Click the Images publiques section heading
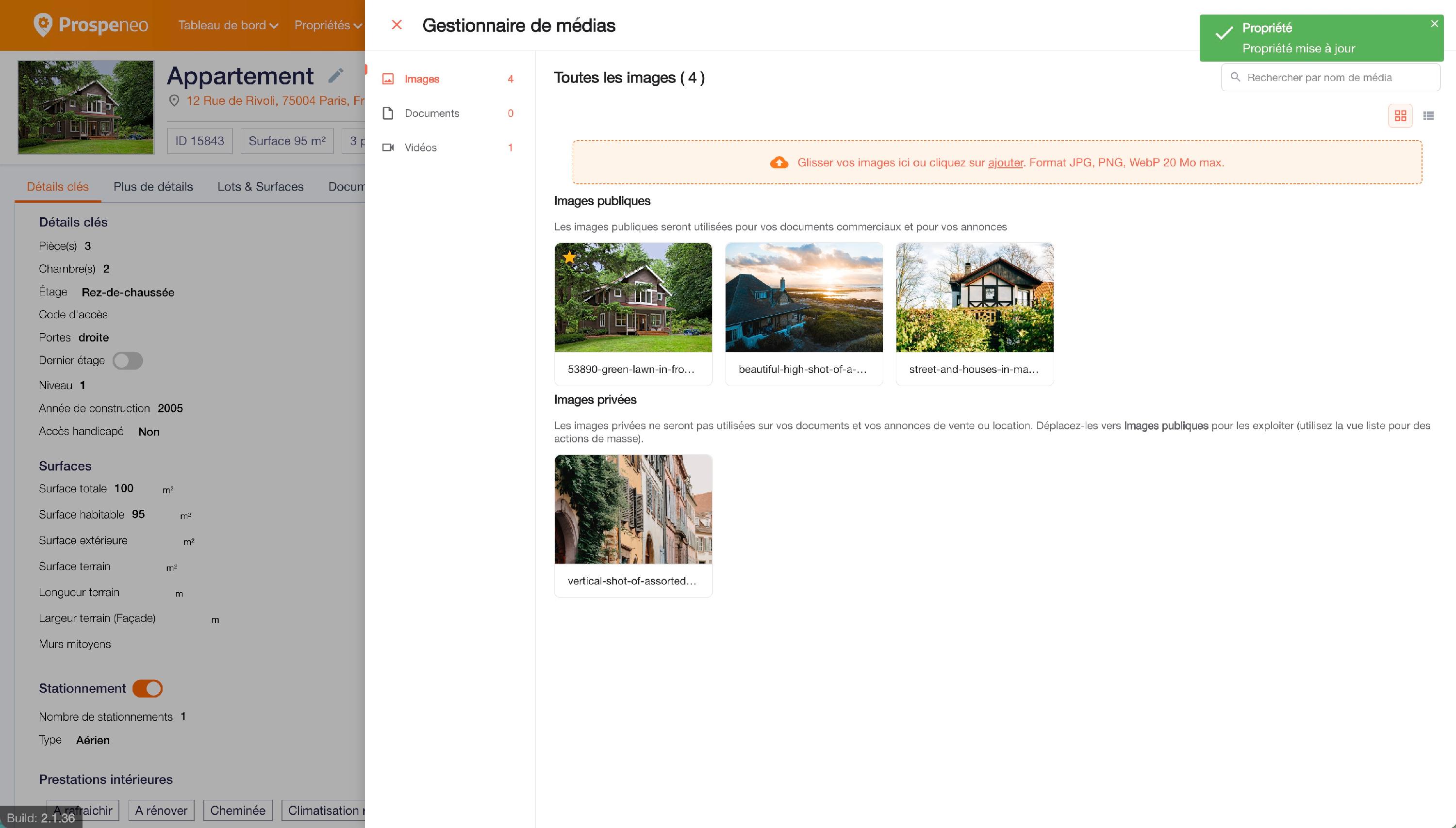The height and width of the screenshot is (828, 1456). [x=602, y=201]
